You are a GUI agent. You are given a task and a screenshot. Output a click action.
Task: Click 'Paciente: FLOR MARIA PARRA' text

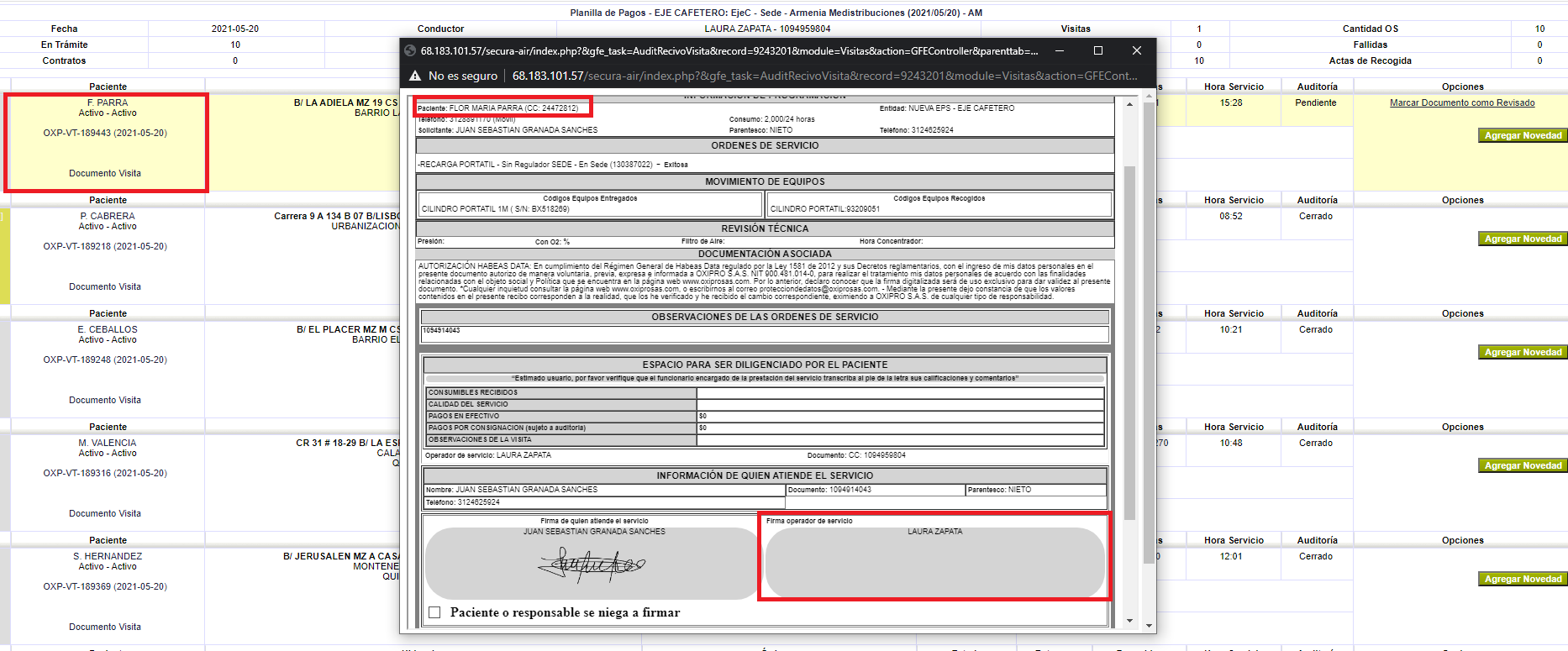[x=497, y=108]
